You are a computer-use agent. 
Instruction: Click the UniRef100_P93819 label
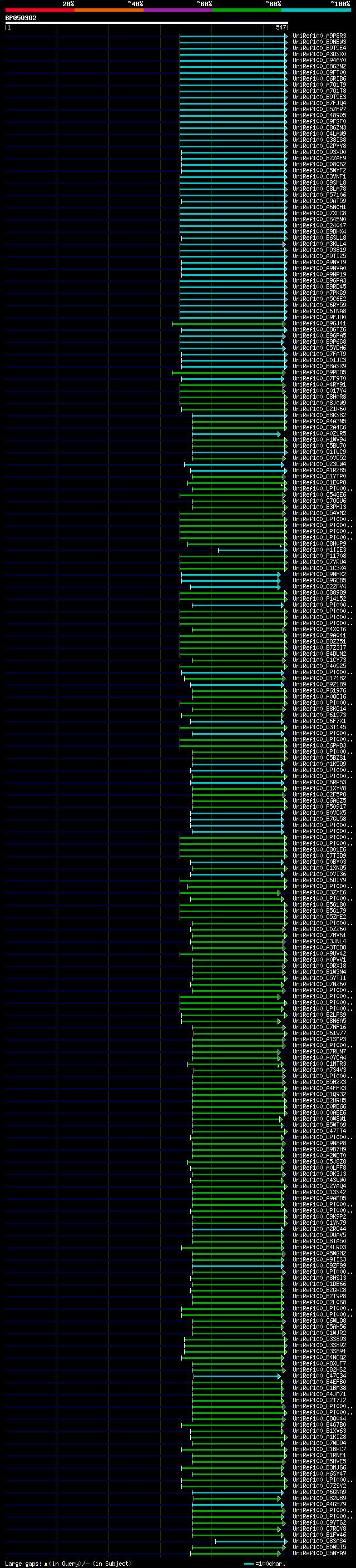(319, 250)
